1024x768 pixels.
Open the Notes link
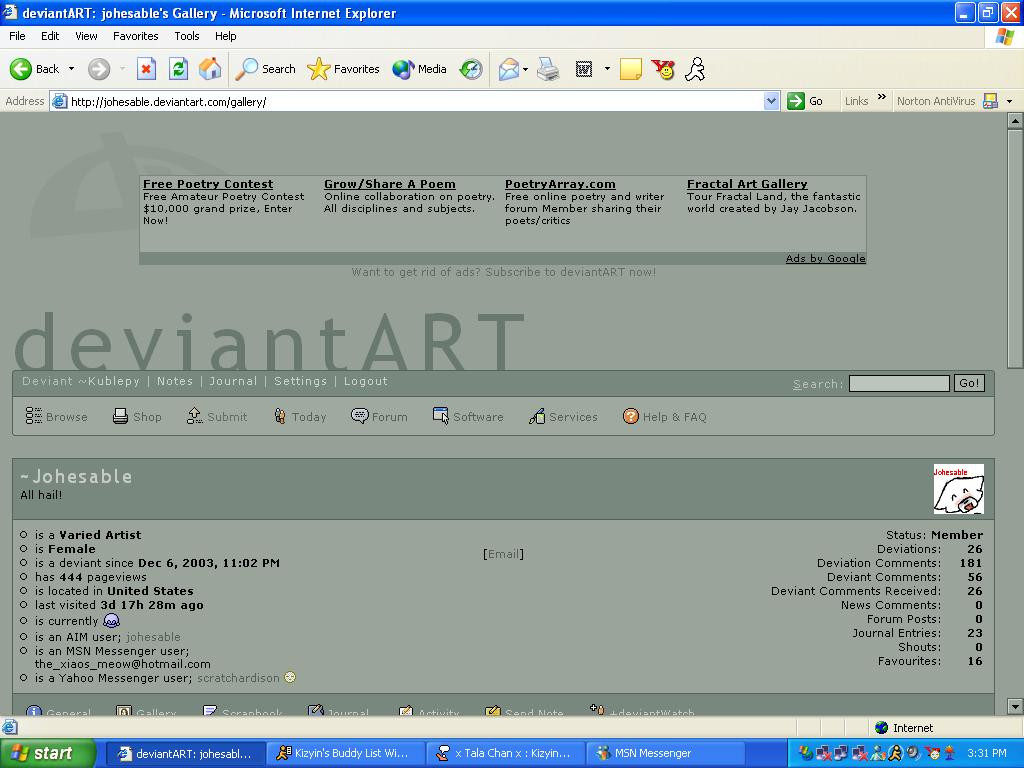[175, 381]
